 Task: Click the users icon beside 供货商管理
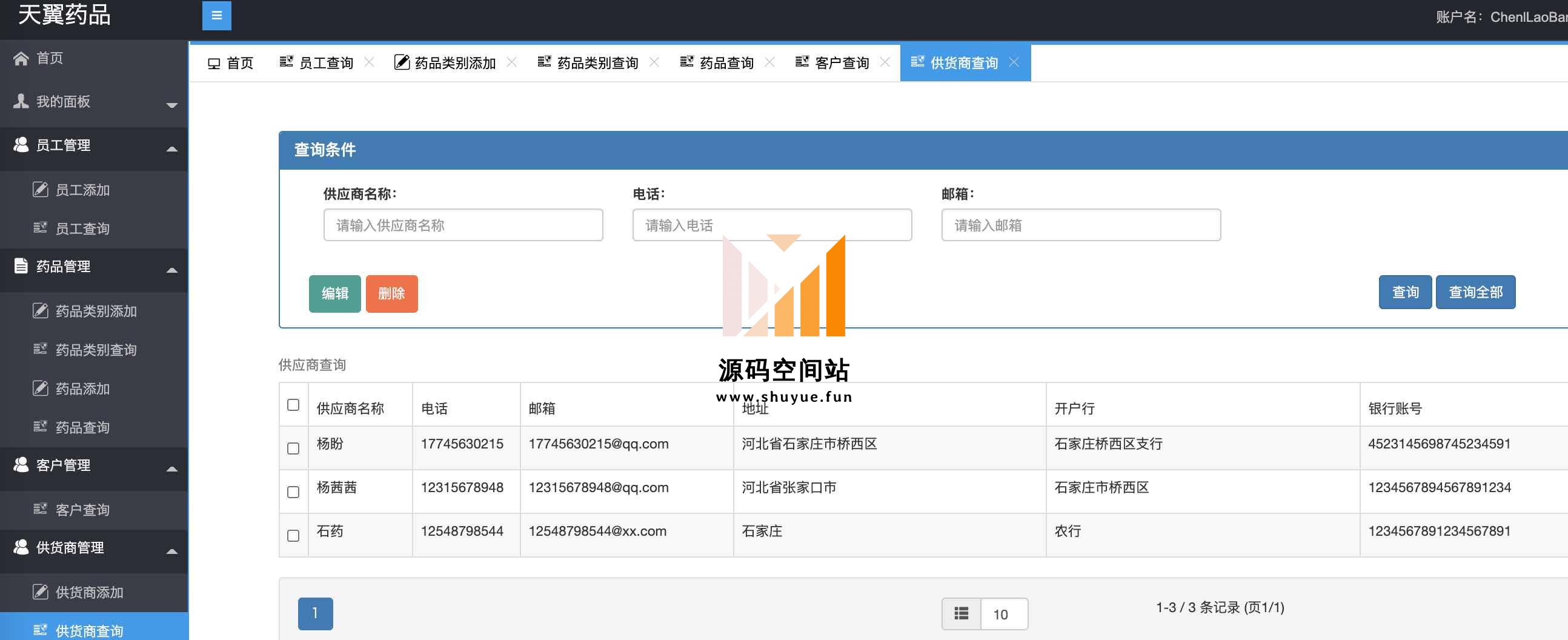(x=21, y=547)
